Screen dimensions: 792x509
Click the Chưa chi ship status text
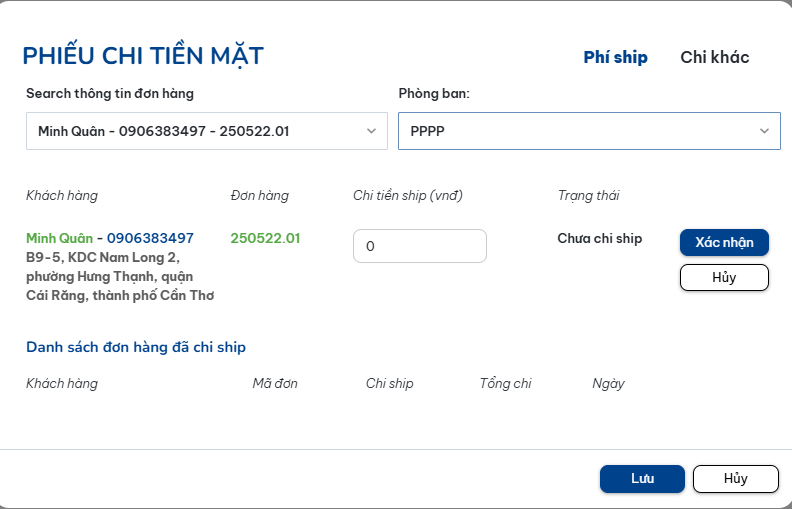point(599,238)
